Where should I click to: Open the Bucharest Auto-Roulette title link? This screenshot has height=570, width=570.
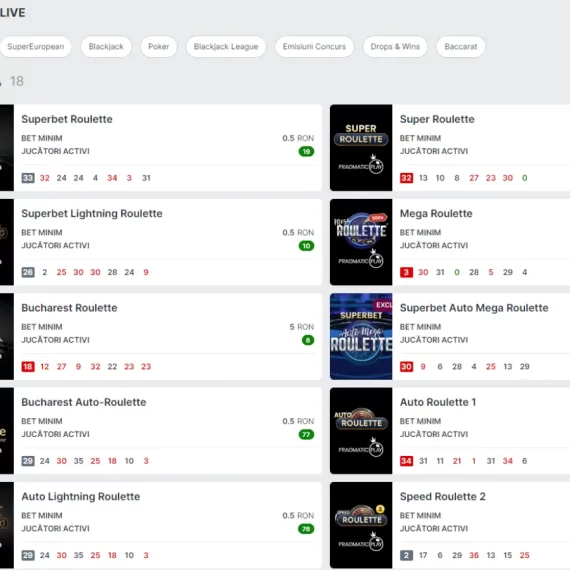point(84,402)
